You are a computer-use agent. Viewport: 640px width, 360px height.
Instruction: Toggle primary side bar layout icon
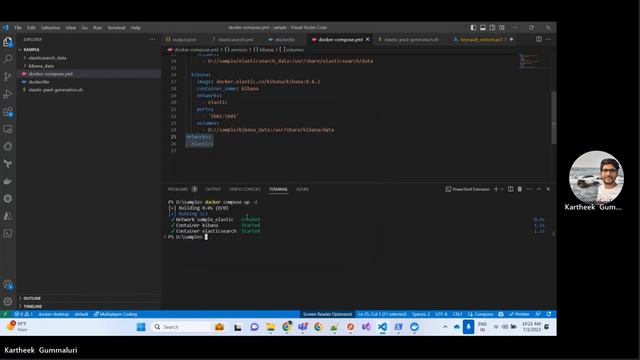point(473,28)
